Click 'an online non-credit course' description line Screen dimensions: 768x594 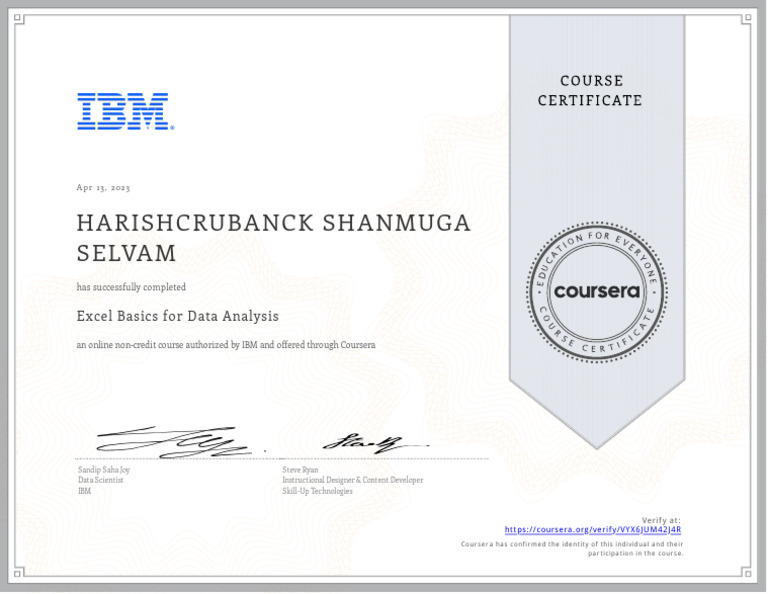point(226,345)
